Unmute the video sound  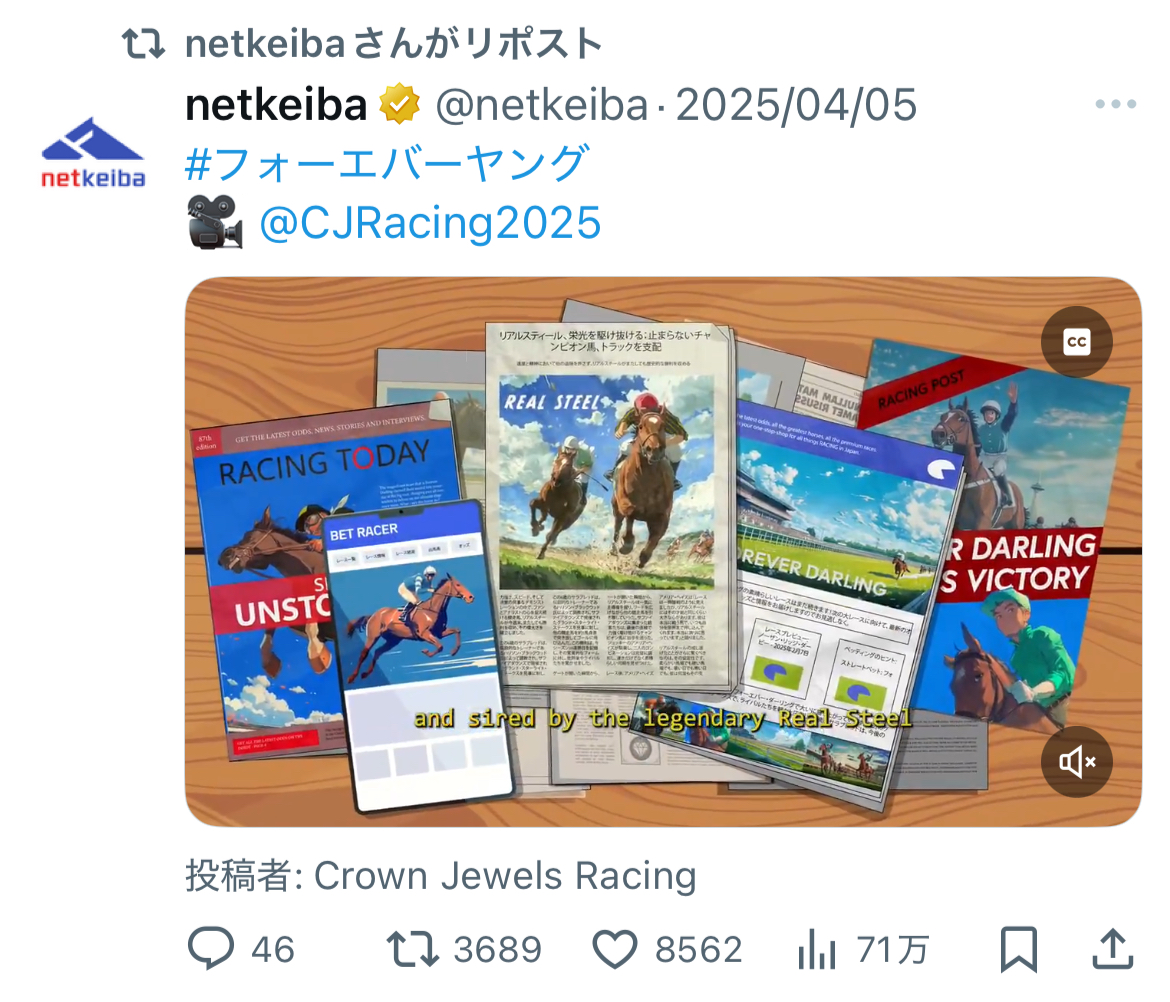pyautogui.click(x=1077, y=762)
